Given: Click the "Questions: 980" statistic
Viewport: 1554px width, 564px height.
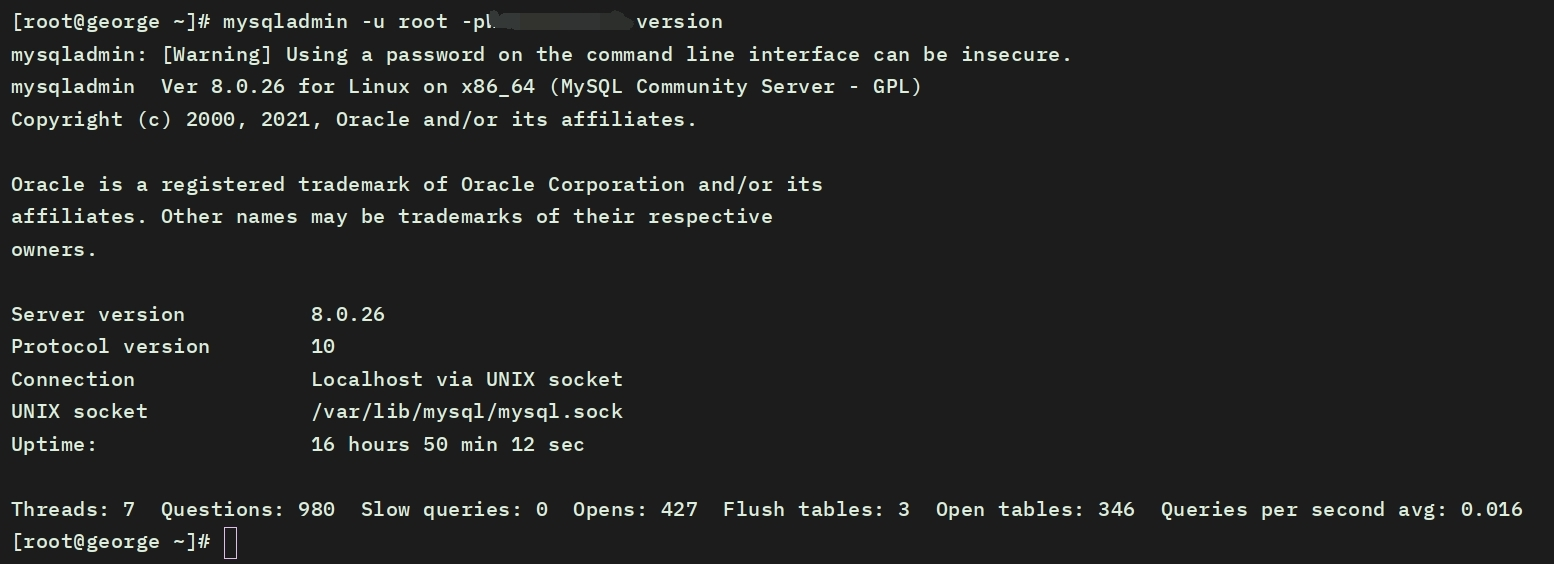Looking at the screenshot, I should 247,510.
